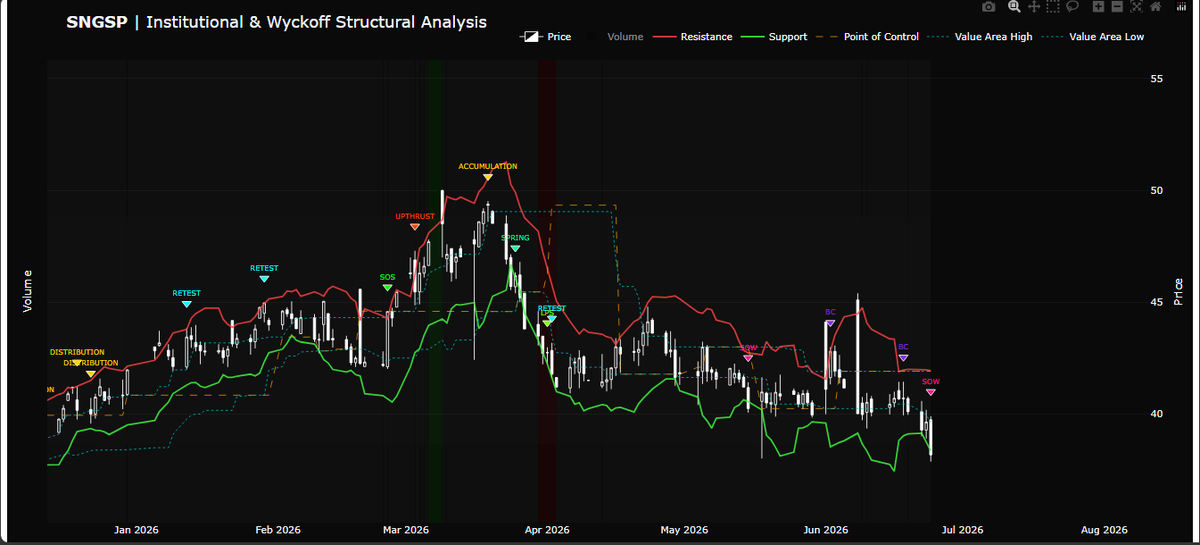Click the Zoom In plus icon
The width and height of the screenshot is (1200, 545).
[1098, 6]
